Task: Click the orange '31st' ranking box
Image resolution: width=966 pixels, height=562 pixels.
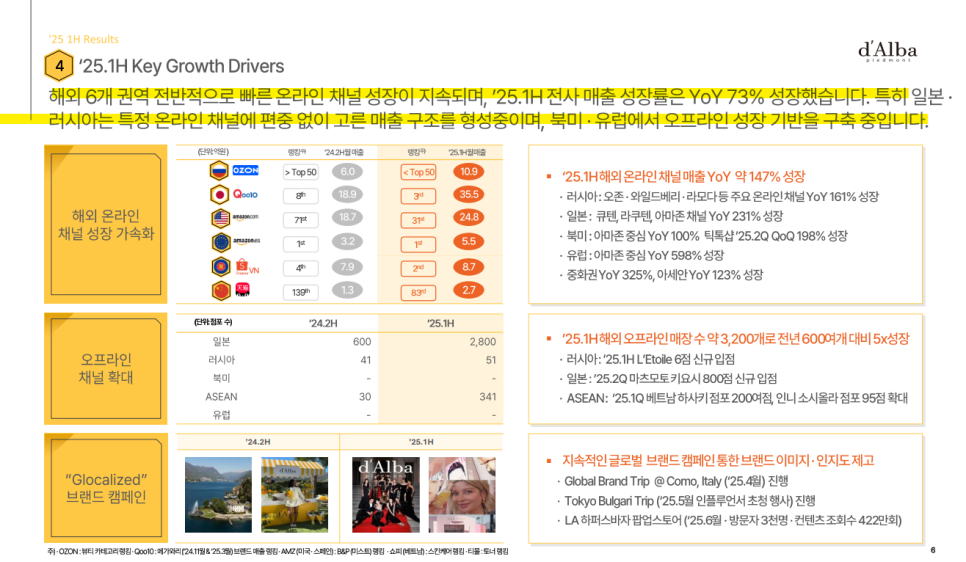Action: 418,220
